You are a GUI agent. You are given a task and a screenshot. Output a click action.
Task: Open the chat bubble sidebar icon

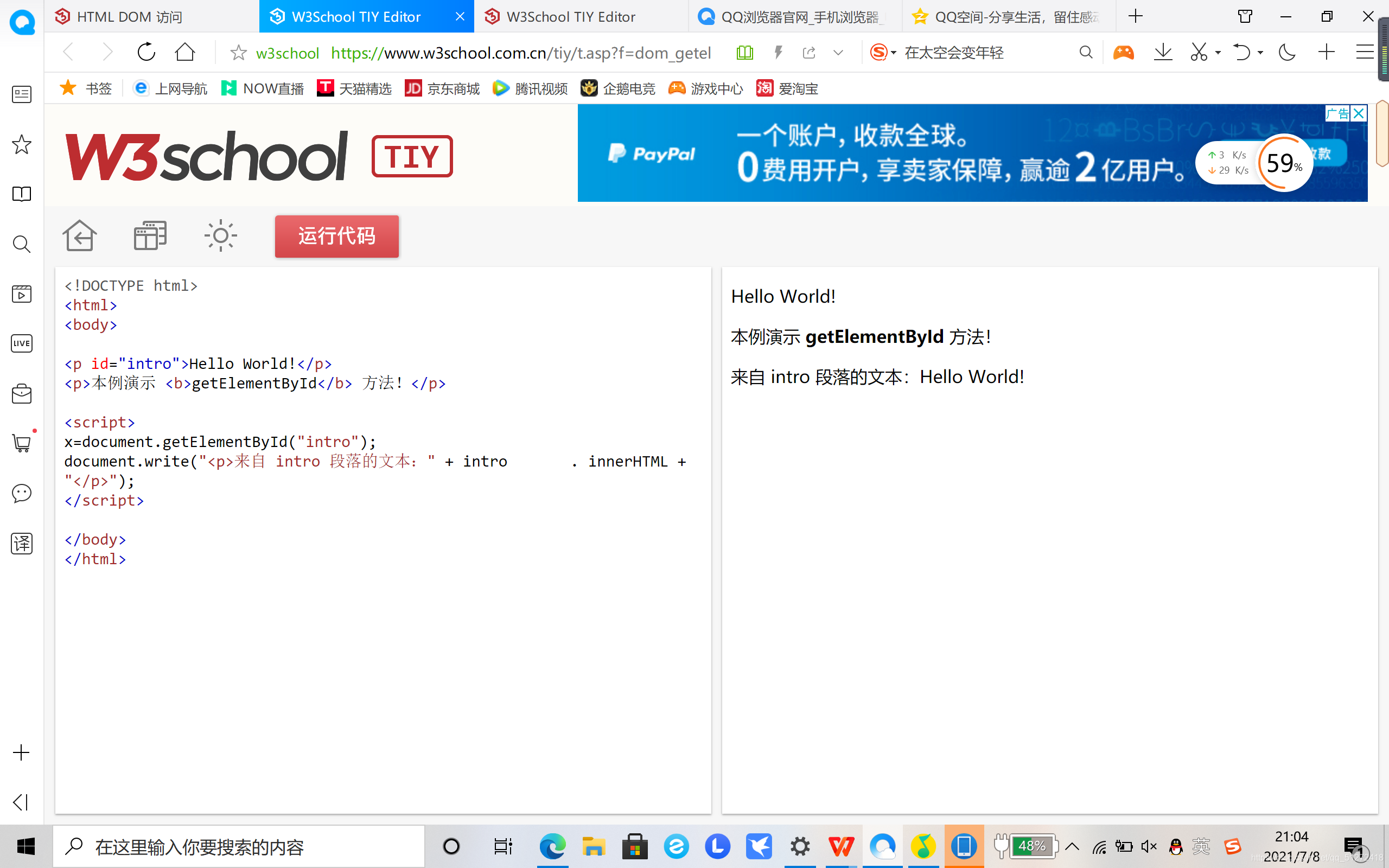(22, 493)
